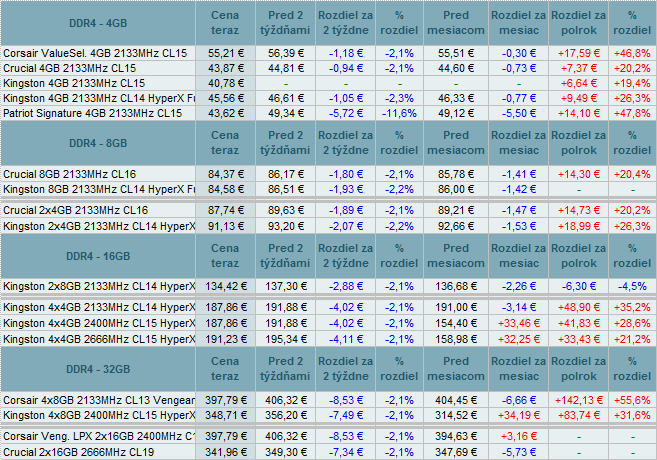Click the Crucial 4GB 2133MHz CL15 row name
This screenshot has height=460, width=657.
click(x=70, y=68)
